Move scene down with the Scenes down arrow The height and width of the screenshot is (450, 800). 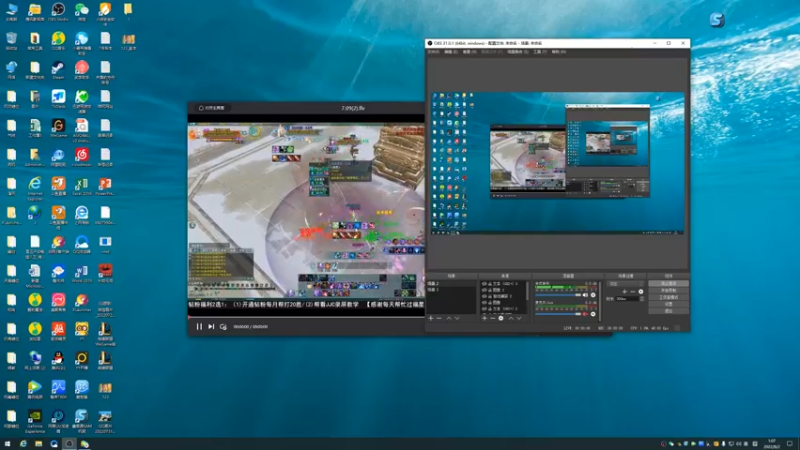(457, 318)
